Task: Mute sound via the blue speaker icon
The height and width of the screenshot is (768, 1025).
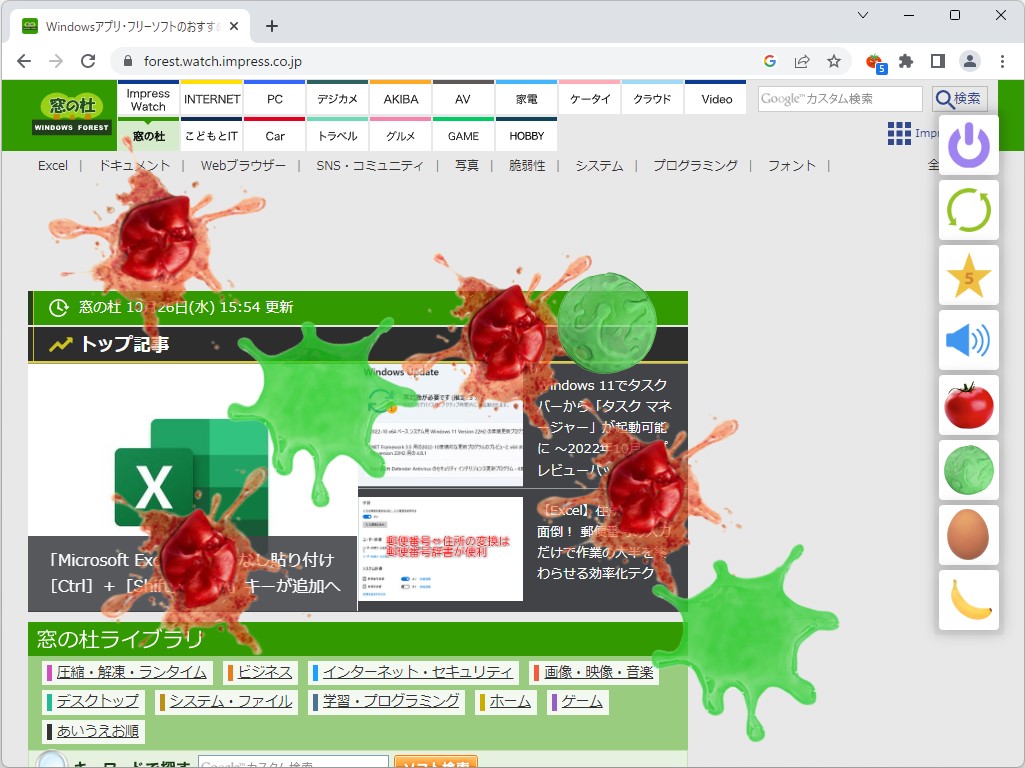Action: (967, 340)
